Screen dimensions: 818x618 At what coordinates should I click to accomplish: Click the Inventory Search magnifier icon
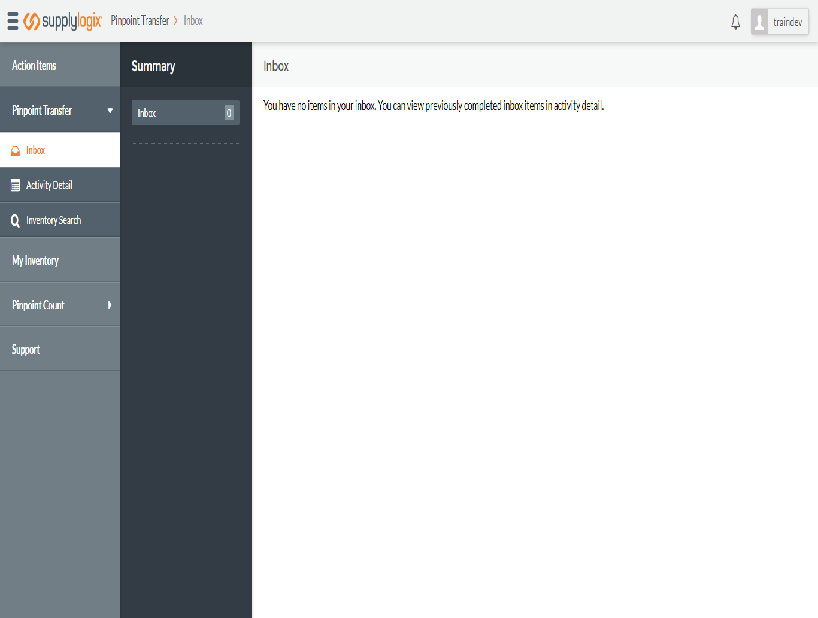(x=15, y=220)
